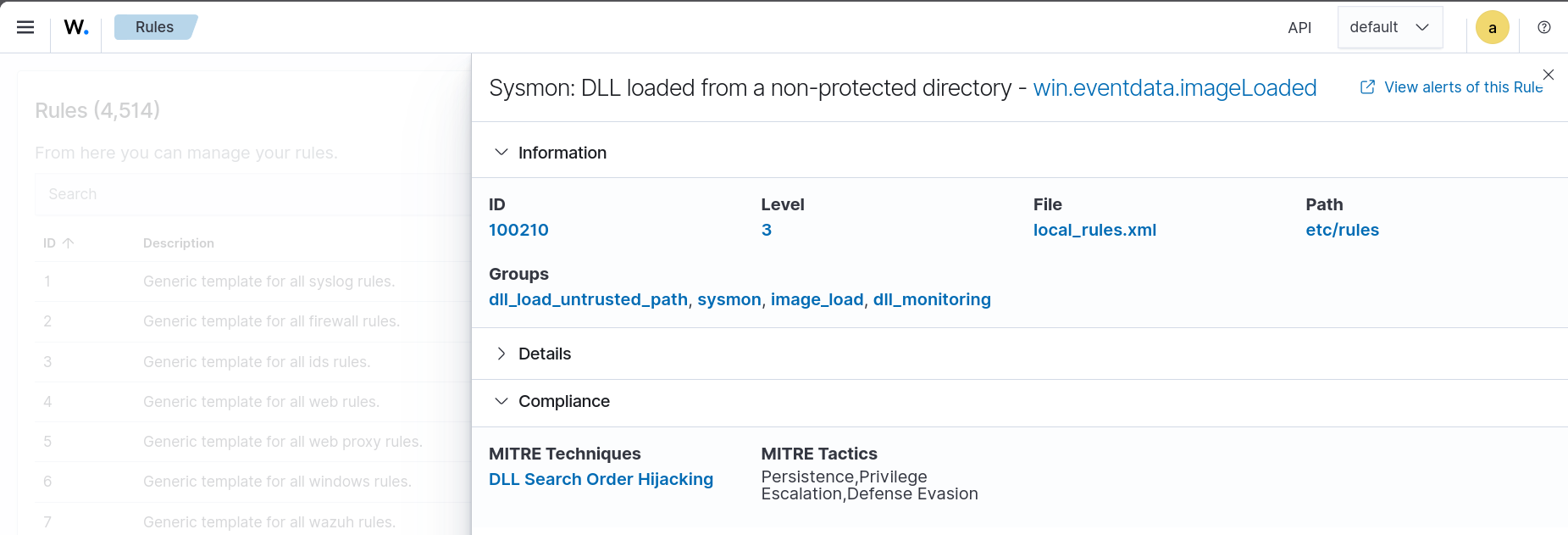The width and height of the screenshot is (1568, 535).
Task: Open the default index pattern dropdown
Action: (1390, 27)
